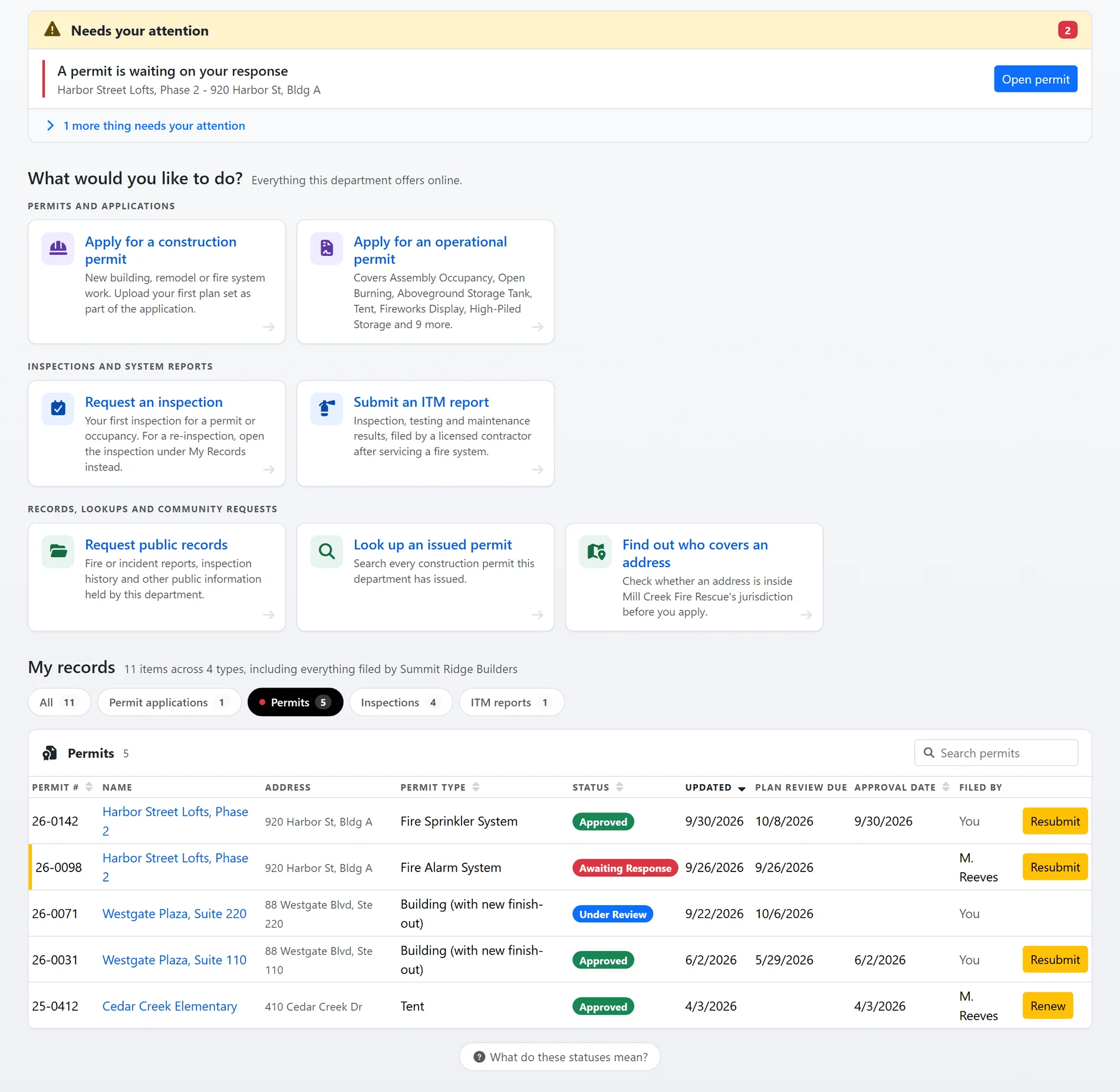Image resolution: width=1120 pixels, height=1092 pixels.
Task: Click the Under Review status badge
Action: (x=612, y=914)
